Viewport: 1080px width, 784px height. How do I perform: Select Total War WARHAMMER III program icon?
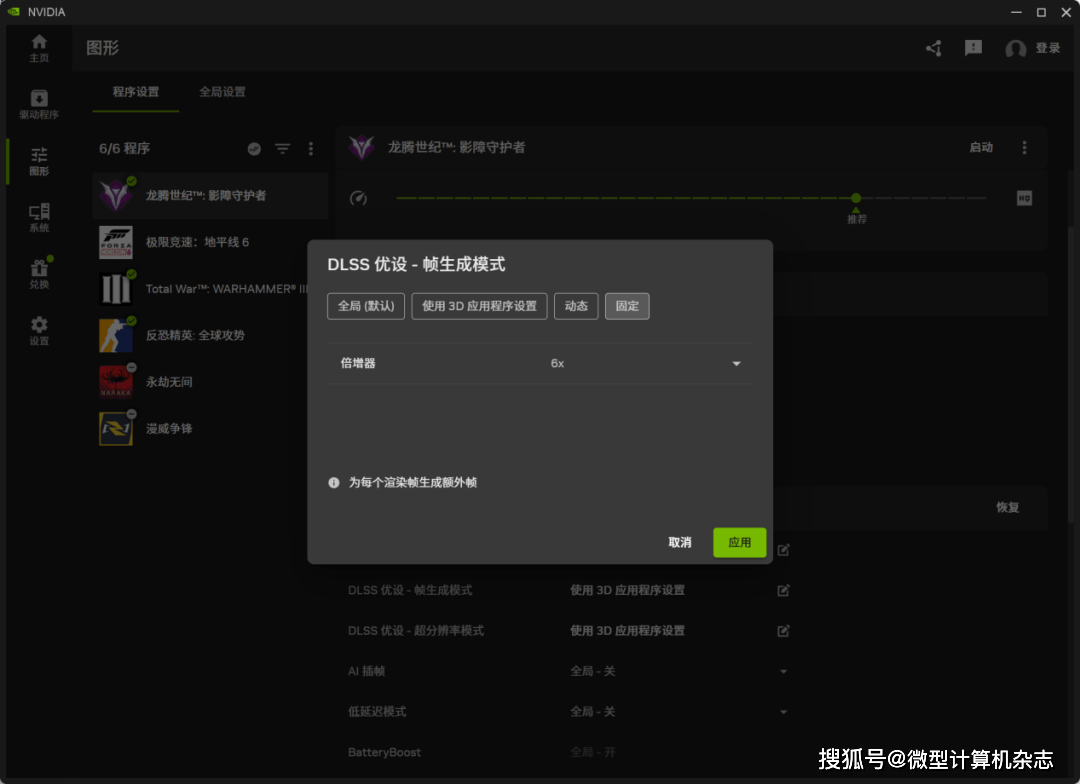pyautogui.click(x=116, y=289)
